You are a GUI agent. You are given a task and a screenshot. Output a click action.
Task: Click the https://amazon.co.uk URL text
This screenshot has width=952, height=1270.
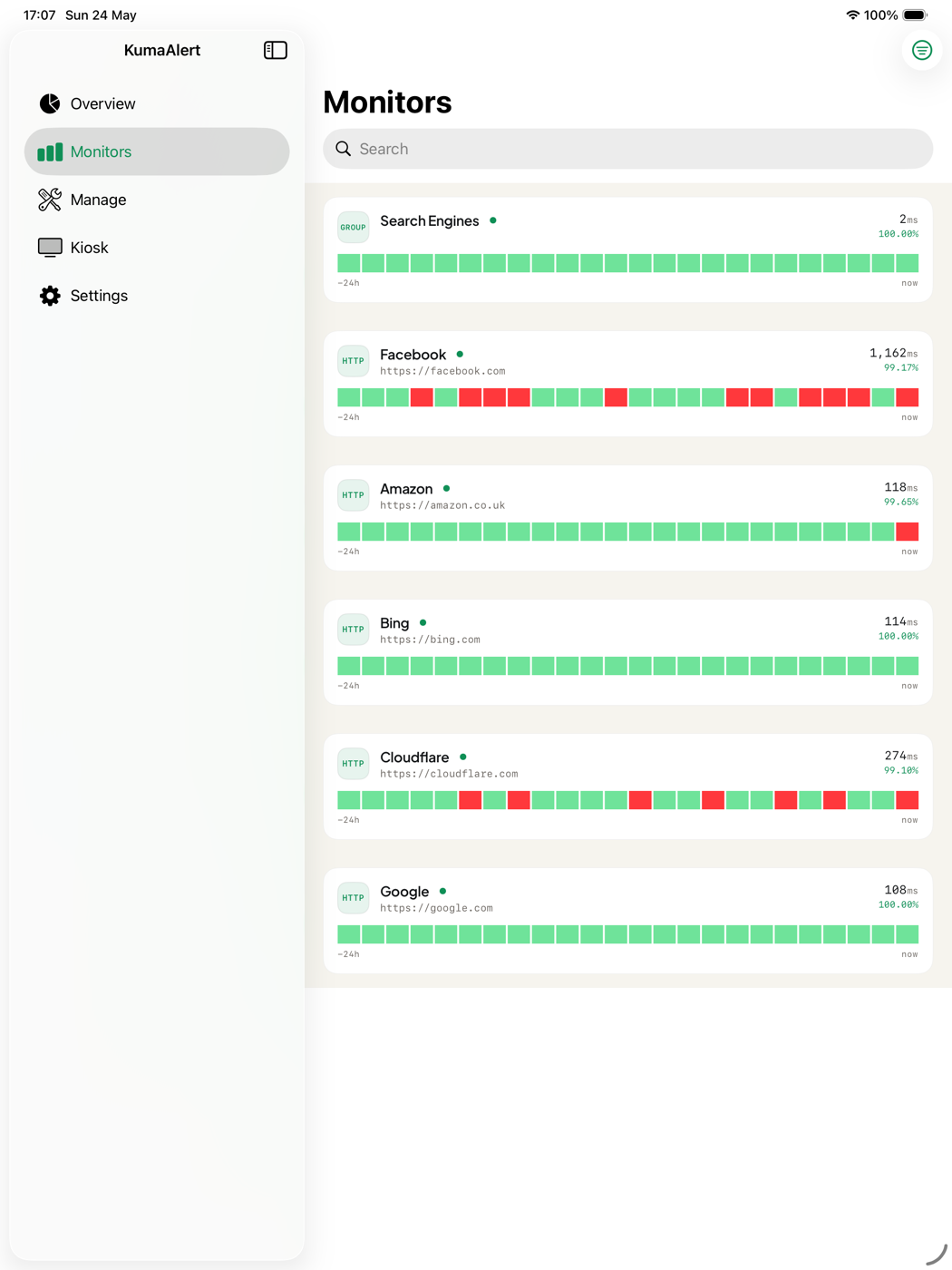tap(442, 505)
